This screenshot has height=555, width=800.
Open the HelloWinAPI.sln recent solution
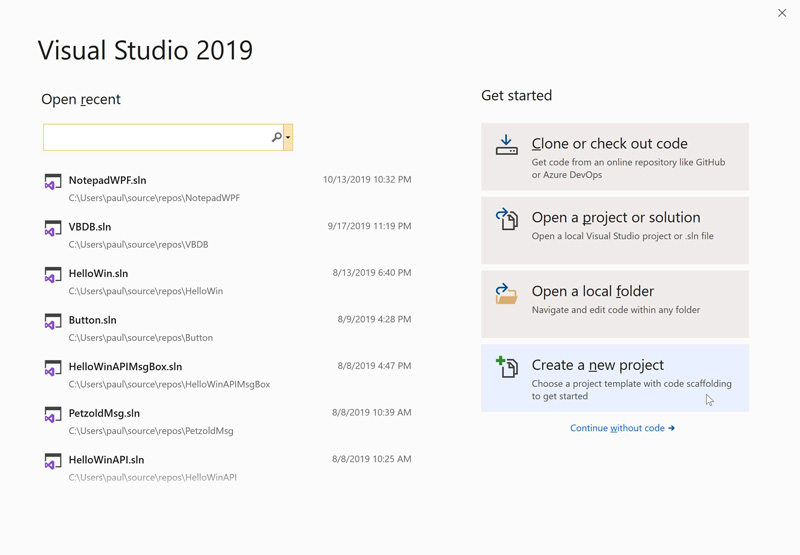106,460
